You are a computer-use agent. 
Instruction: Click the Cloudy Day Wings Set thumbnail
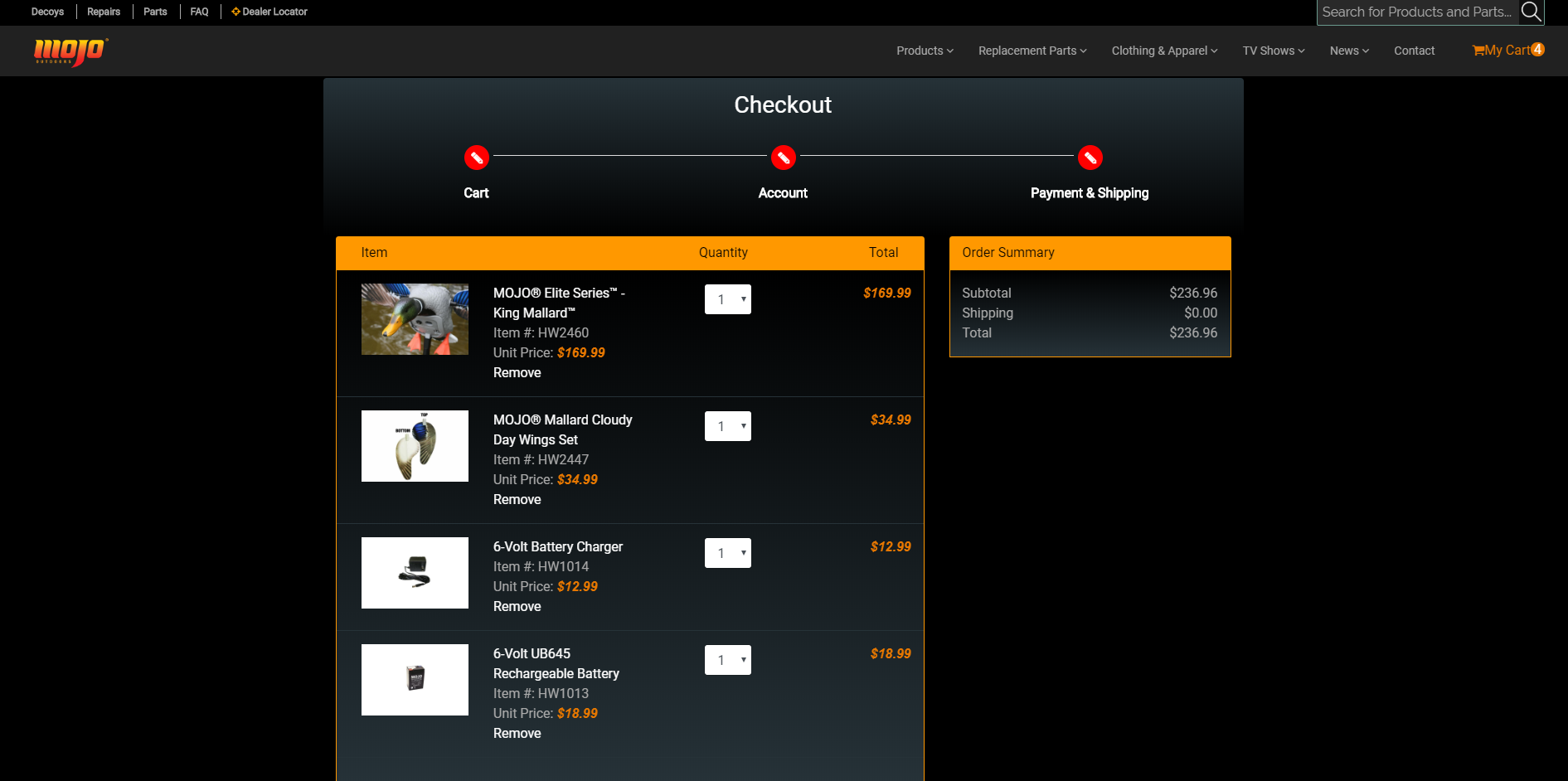(x=415, y=446)
